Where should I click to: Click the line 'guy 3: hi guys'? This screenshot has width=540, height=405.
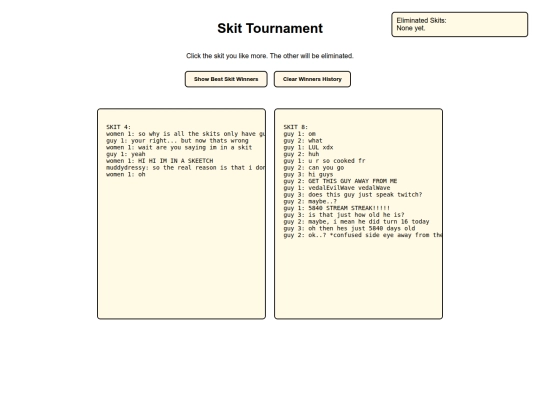[308, 175]
